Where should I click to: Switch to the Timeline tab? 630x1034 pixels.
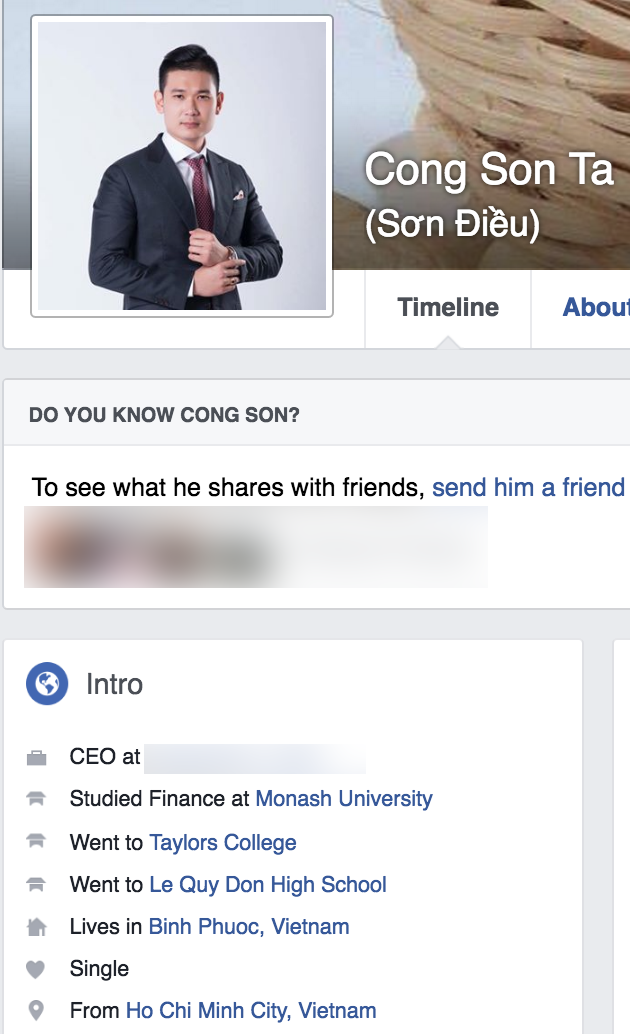click(x=448, y=308)
